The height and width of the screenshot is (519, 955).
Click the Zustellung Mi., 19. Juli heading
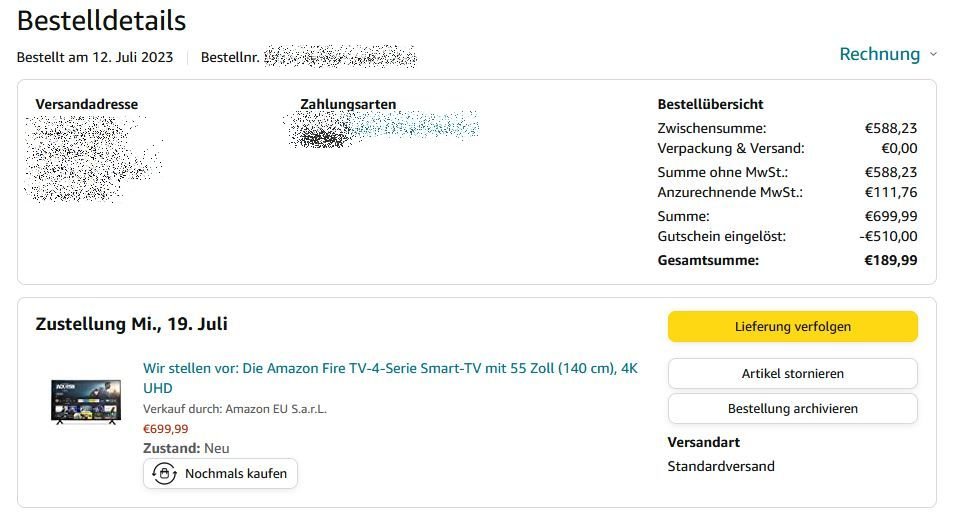pyautogui.click(x=132, y=324)
